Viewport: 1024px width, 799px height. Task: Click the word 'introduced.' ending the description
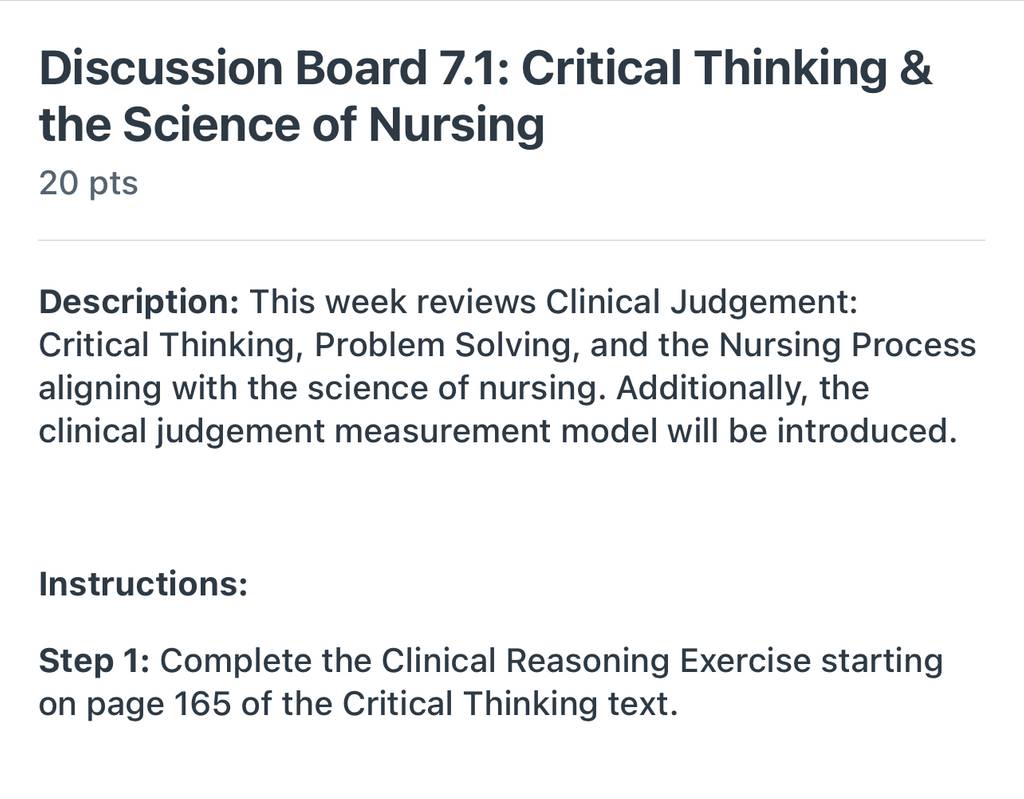click(867, 431)
